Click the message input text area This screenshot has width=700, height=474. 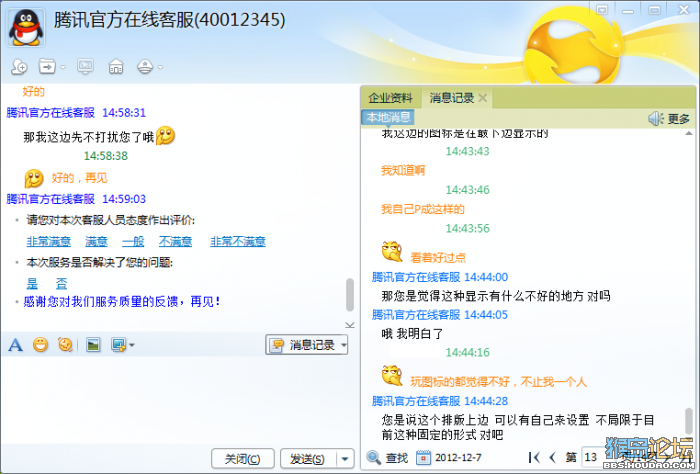(179, 399)
